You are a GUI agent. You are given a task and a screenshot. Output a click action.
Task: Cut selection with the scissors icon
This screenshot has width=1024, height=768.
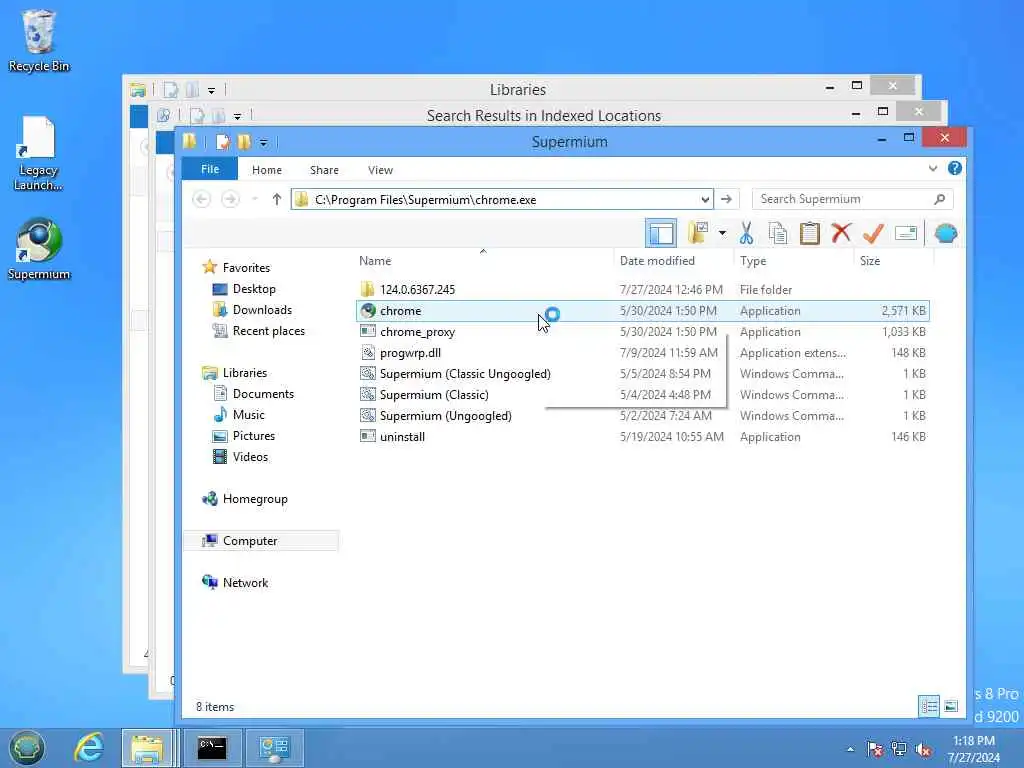[x=746, y=233]
